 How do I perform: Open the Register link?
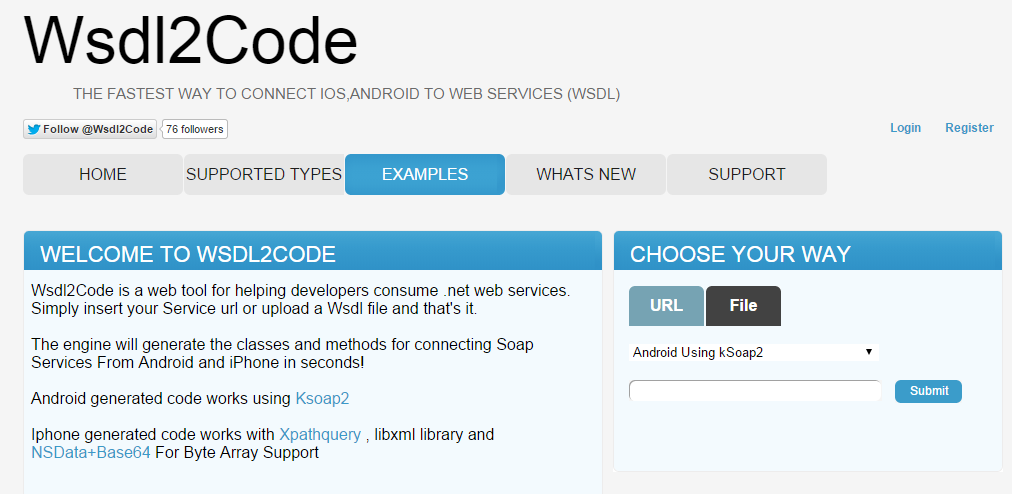pos(969,128)
